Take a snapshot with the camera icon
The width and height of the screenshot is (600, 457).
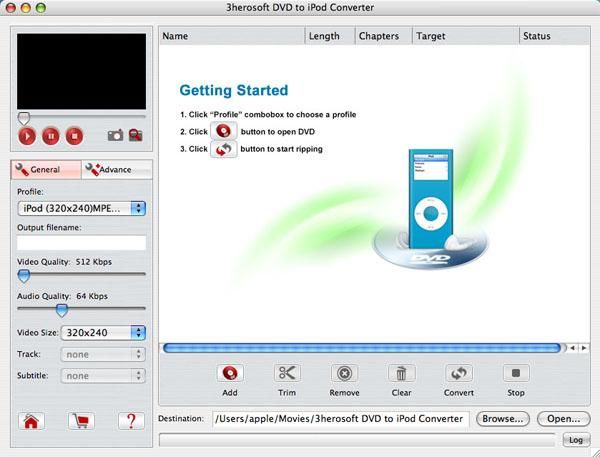click(115, 135)
